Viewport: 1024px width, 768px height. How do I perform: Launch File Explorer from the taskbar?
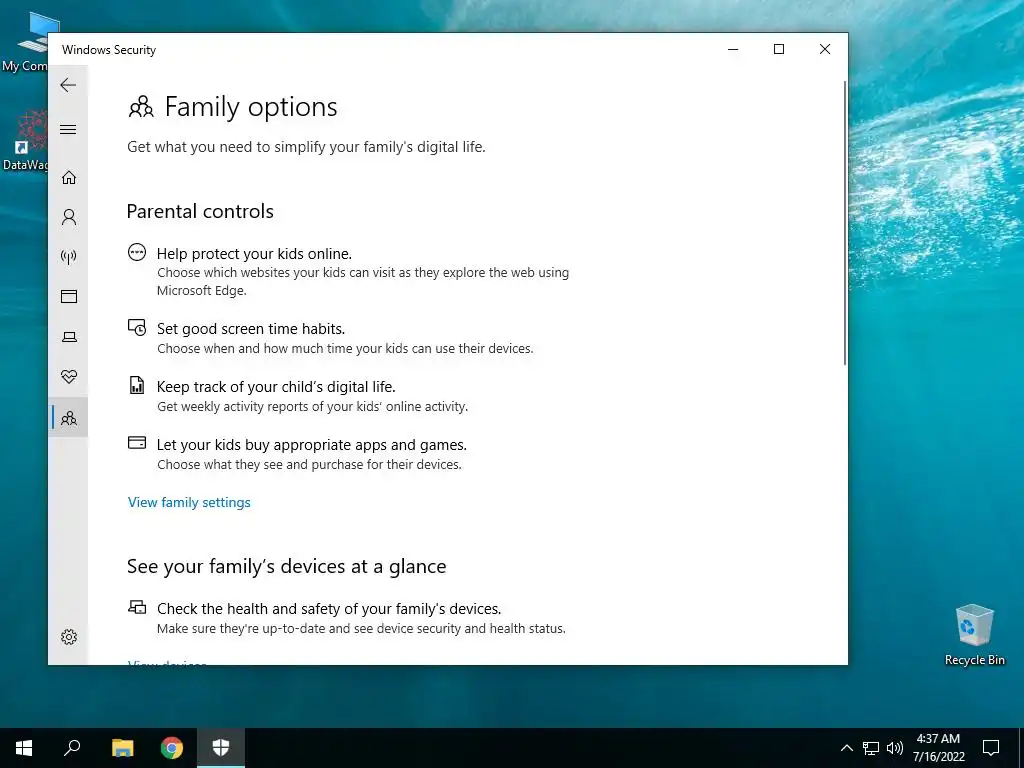123,748
